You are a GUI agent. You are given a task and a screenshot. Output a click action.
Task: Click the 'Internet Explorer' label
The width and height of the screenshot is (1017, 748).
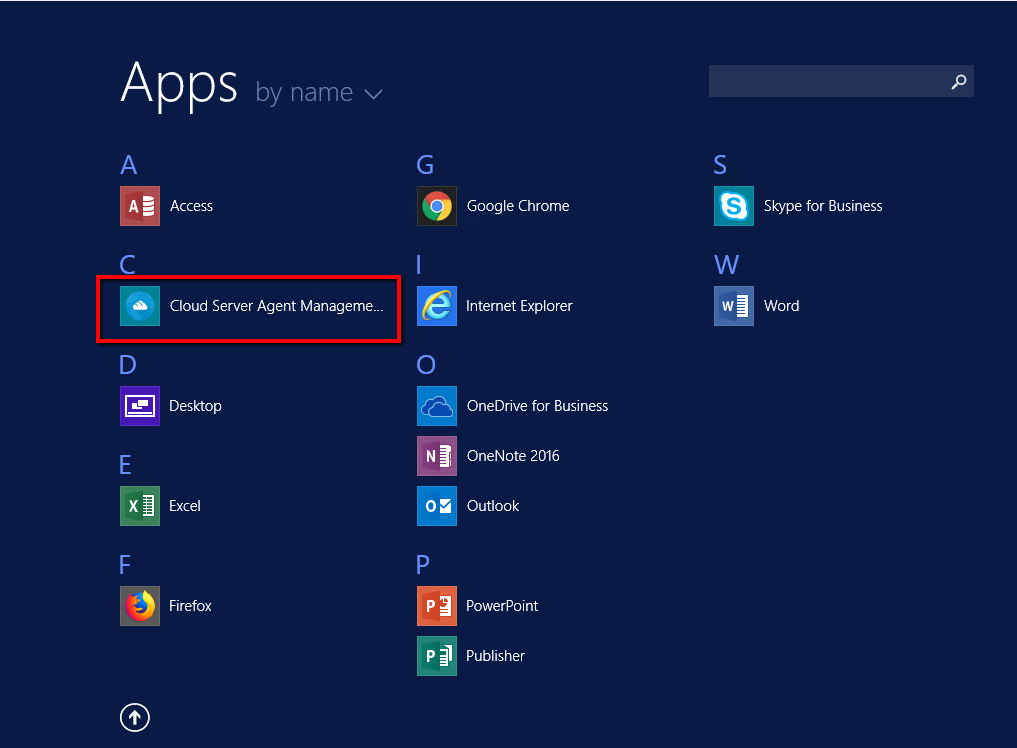pos(520,306)
